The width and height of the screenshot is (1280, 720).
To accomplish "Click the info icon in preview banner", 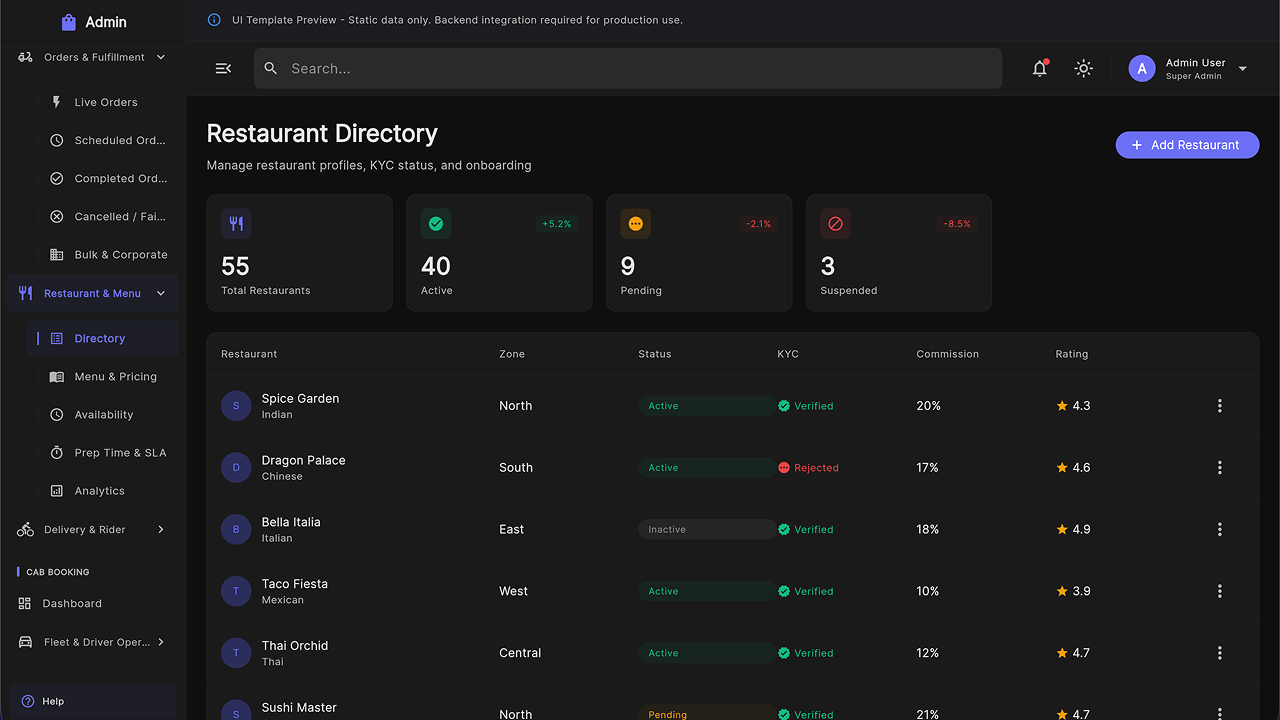I will tap(214, 20).
